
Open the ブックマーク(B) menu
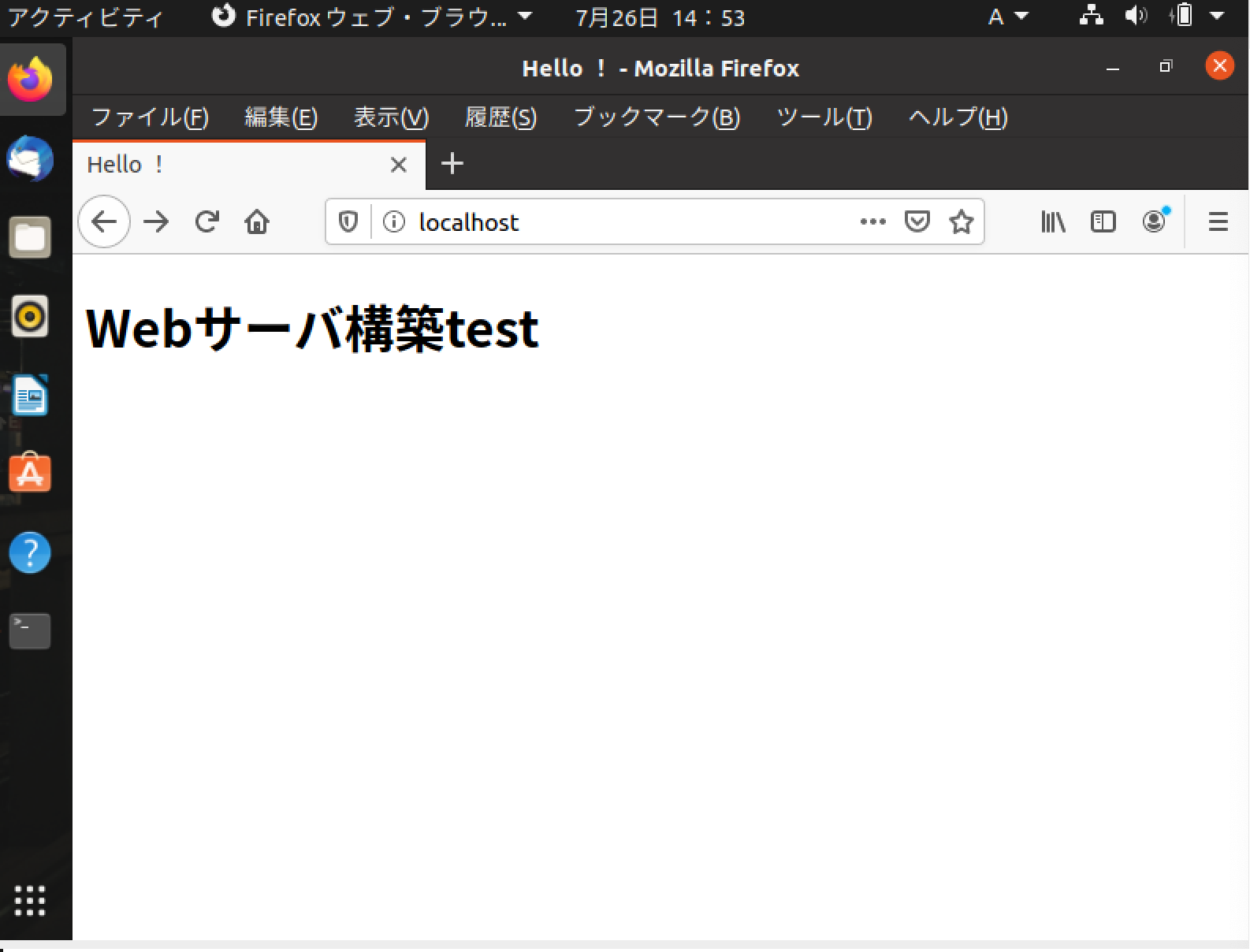pyautogui.click(x=657, y=117)
